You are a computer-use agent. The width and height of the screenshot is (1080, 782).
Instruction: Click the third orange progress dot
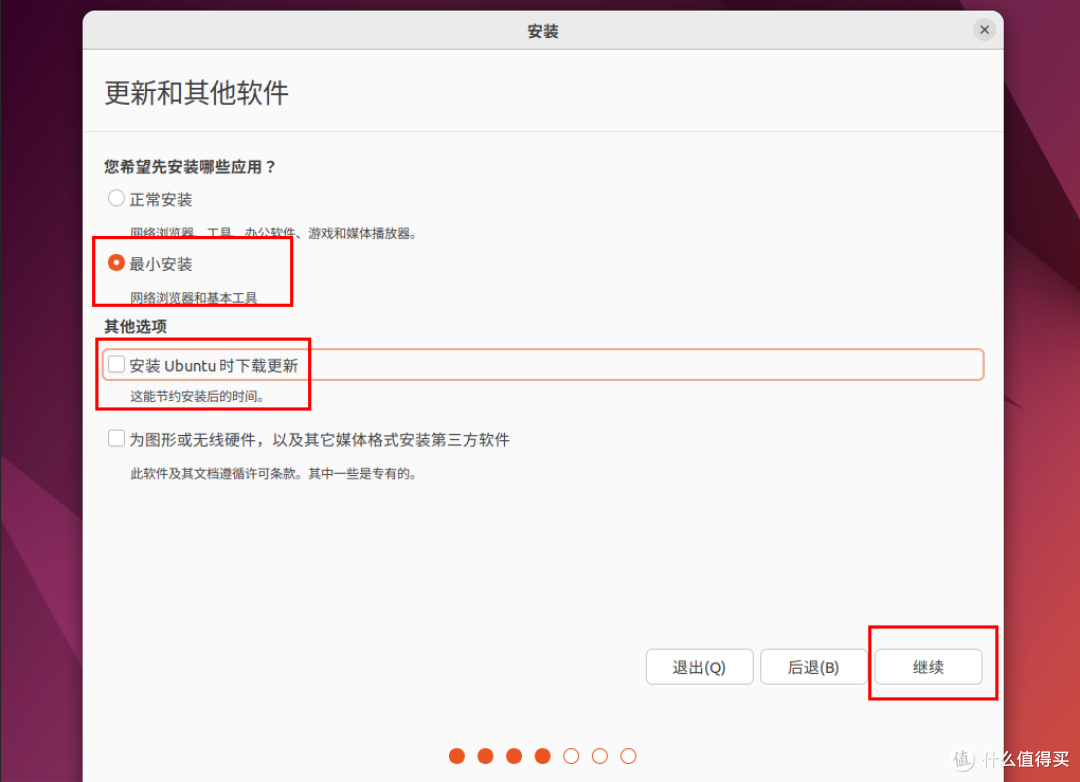(514, 756)
